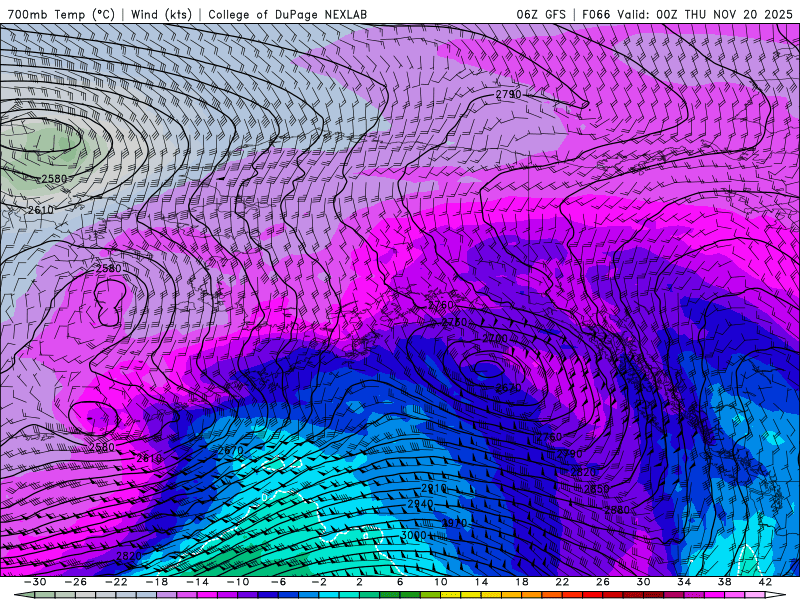Click the positive 6 colorbar tick label
The height and width of the screenshot is (600, 800).
[x=400, y=582]
